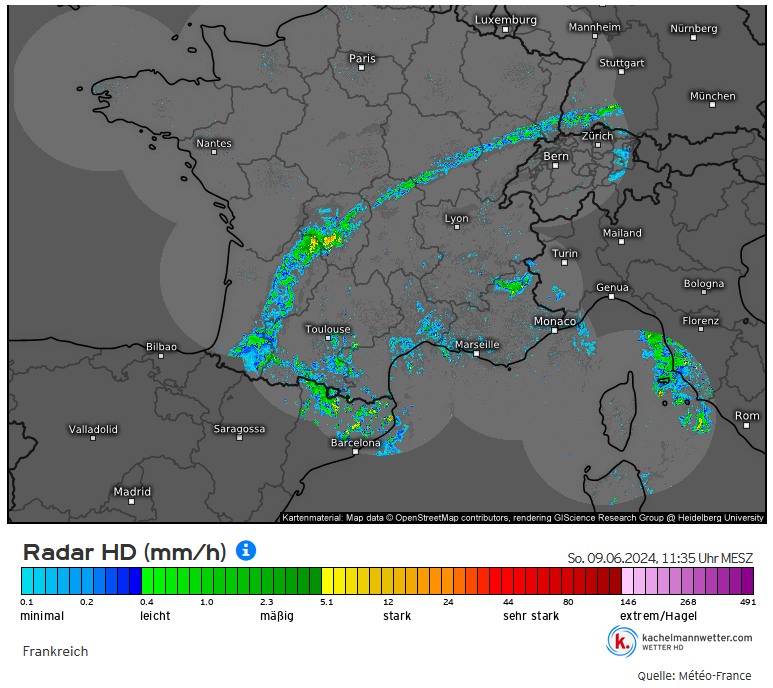Image resolution: width=773 pixels, height=688 pixels.
Task: Click the OpenStreetMap attribution text
Action: point(523,518)
